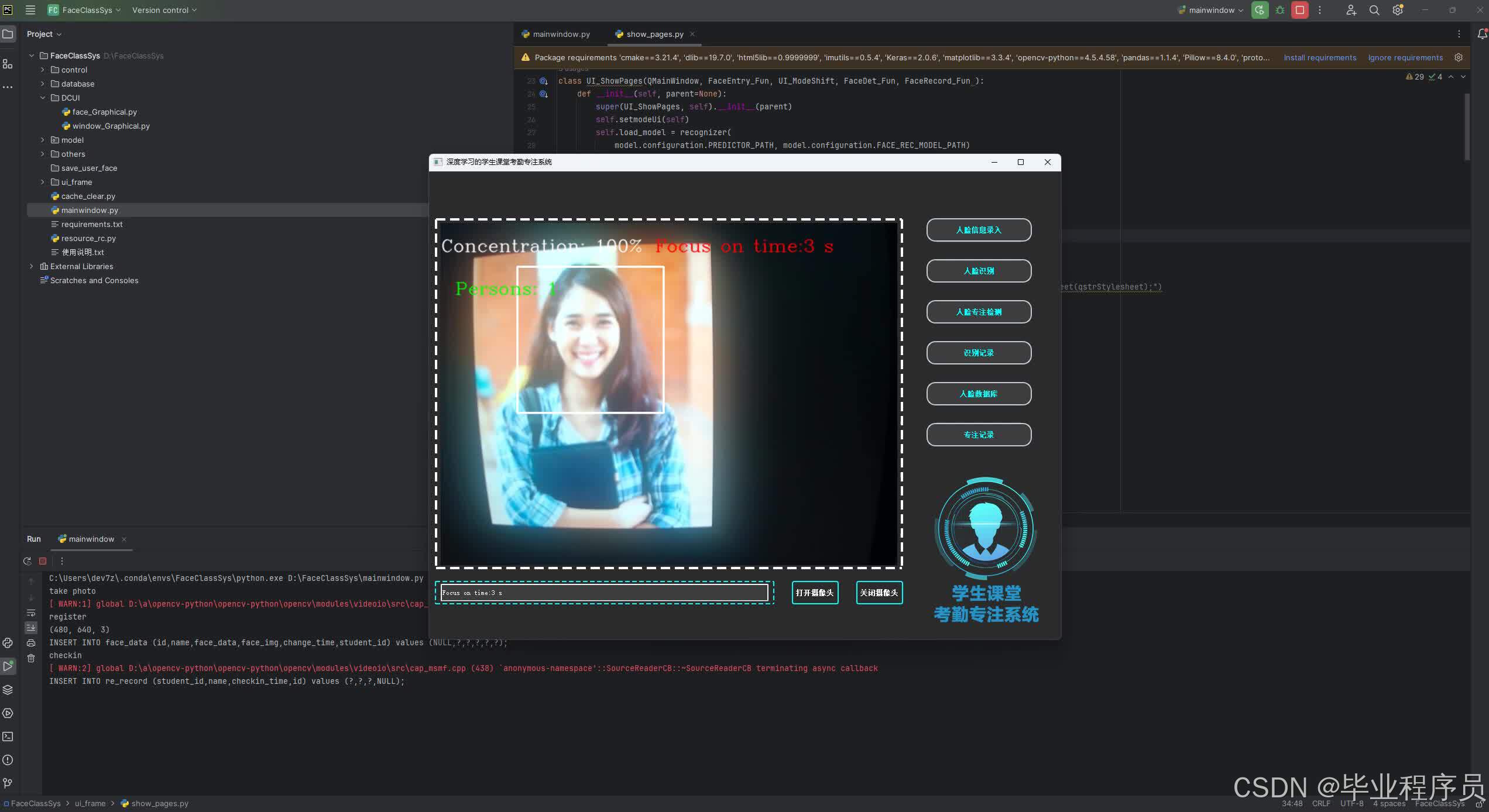This screenshot has height=812, width=1489.
Task: Open the Version control dropdown
Action: tap(164, 10)
